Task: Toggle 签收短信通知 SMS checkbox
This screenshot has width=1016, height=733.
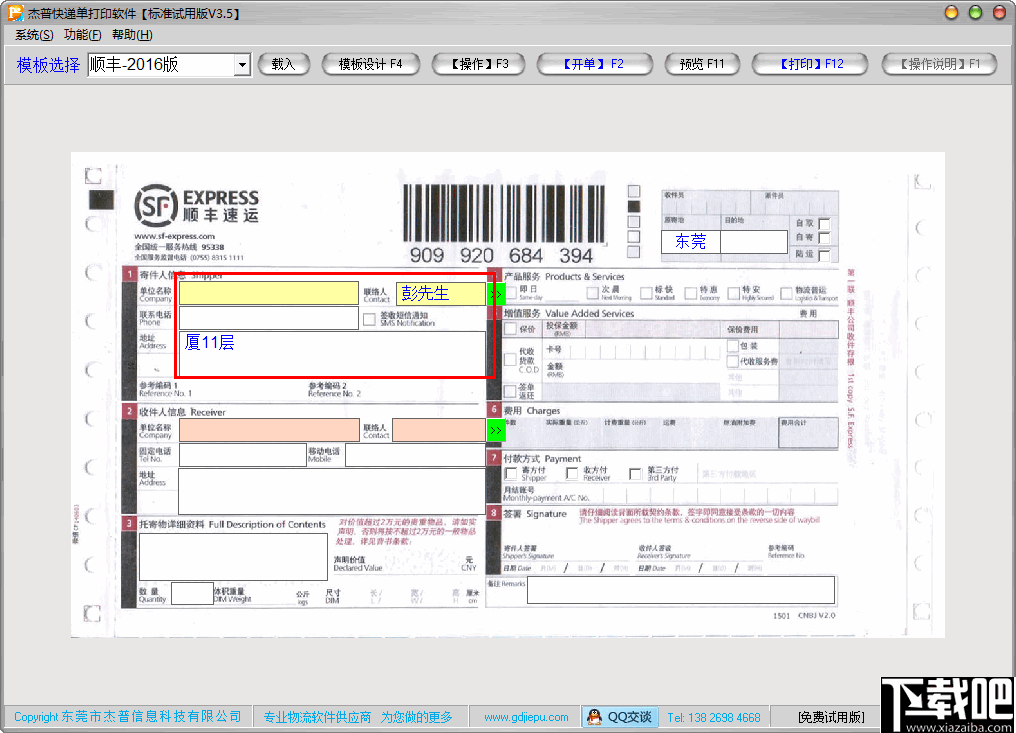Action: click(x=369, y=320)
